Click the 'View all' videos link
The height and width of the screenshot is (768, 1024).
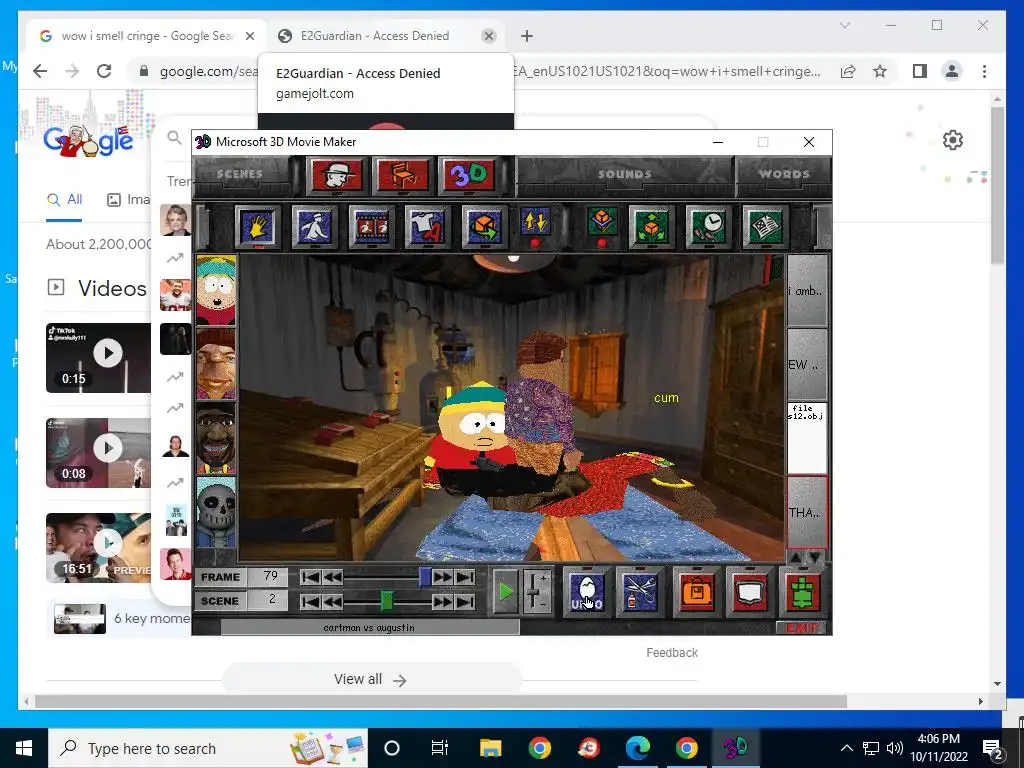pyautogui.click(x=370, y=679)
